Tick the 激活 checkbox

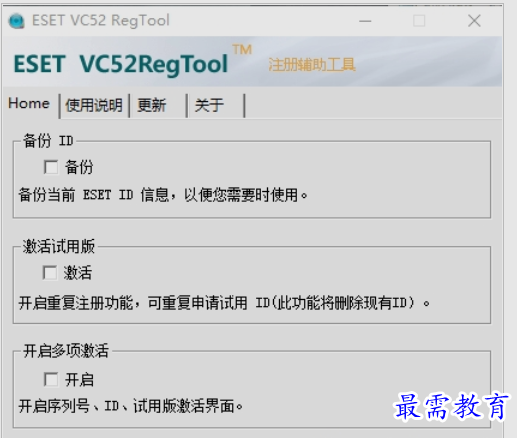[x=50, y=272]
